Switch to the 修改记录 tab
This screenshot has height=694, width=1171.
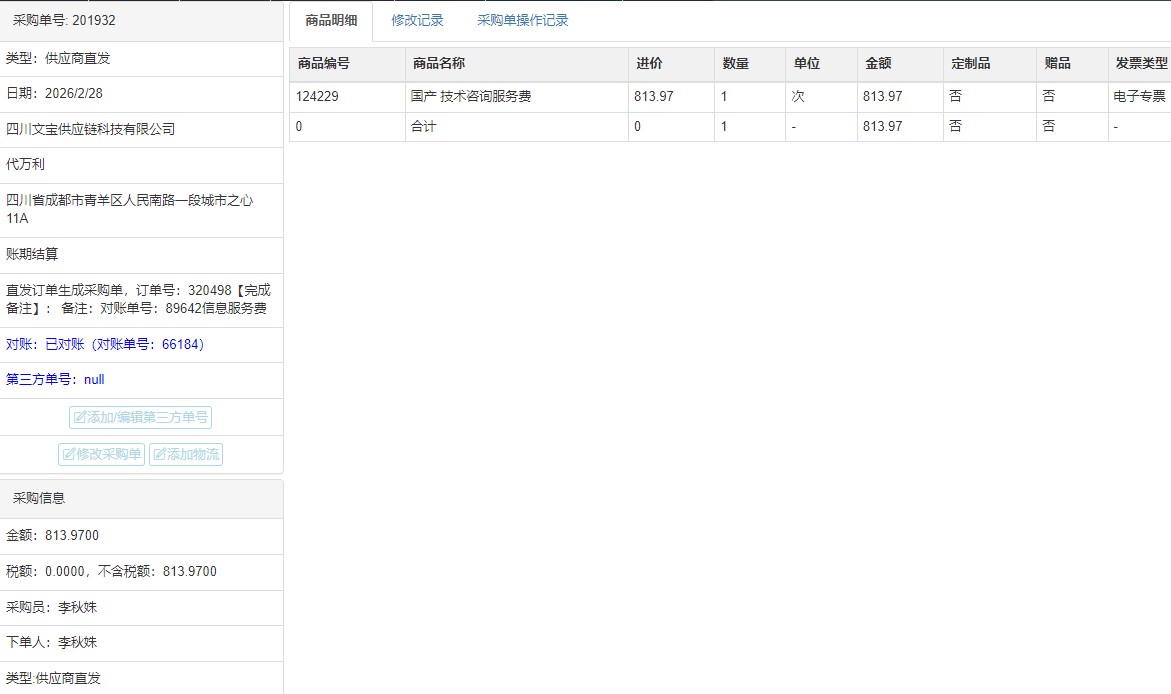(x=417, y=20)
